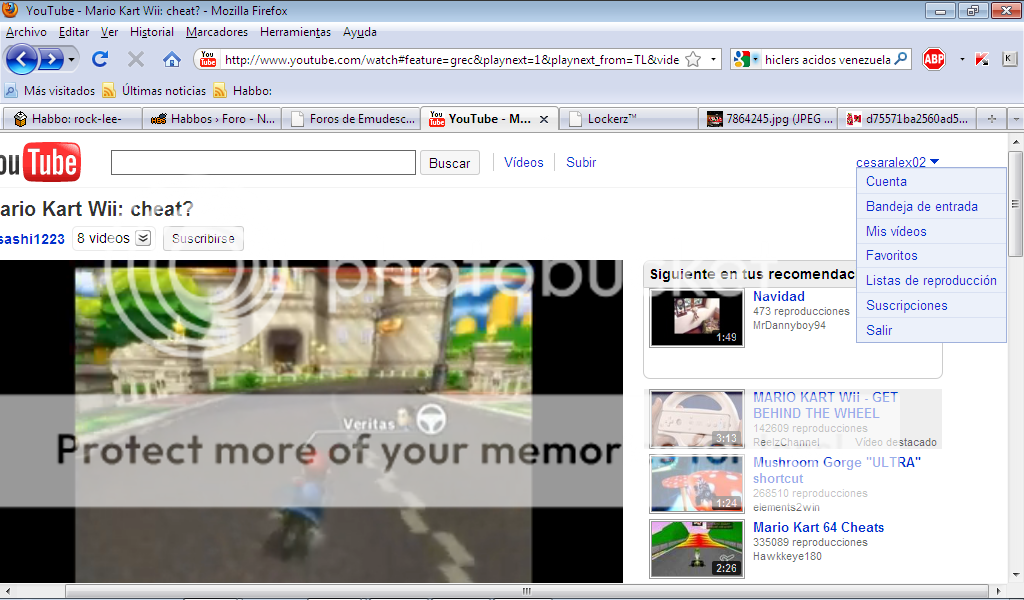Image resolution: width=1024 pixels, height=600 pixels.
Task: Bookmark this page with the star icon
Action: point(693,60)
